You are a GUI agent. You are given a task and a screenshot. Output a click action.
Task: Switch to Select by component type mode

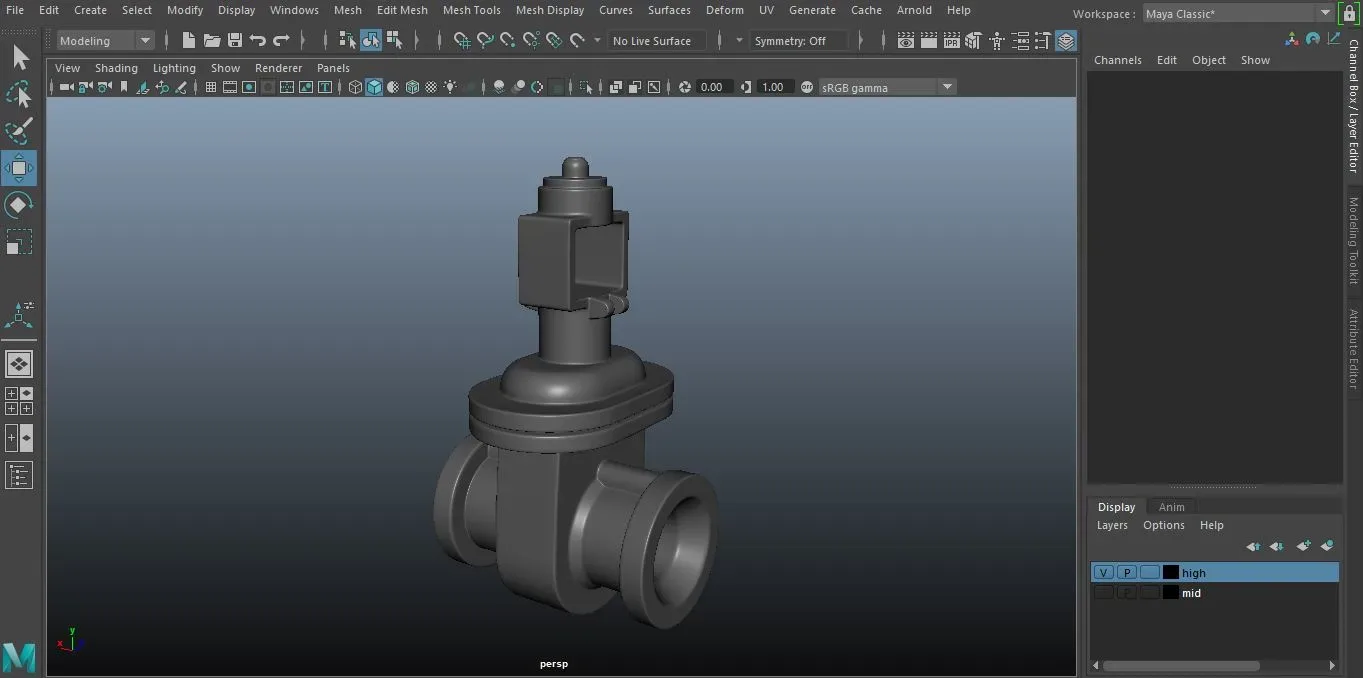(x=395, y=41)
